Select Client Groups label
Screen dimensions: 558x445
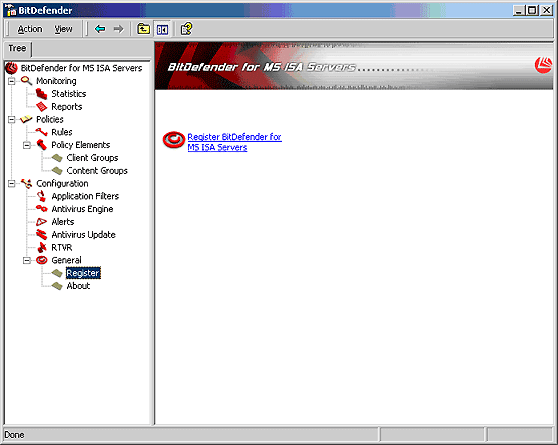point(92,158)
